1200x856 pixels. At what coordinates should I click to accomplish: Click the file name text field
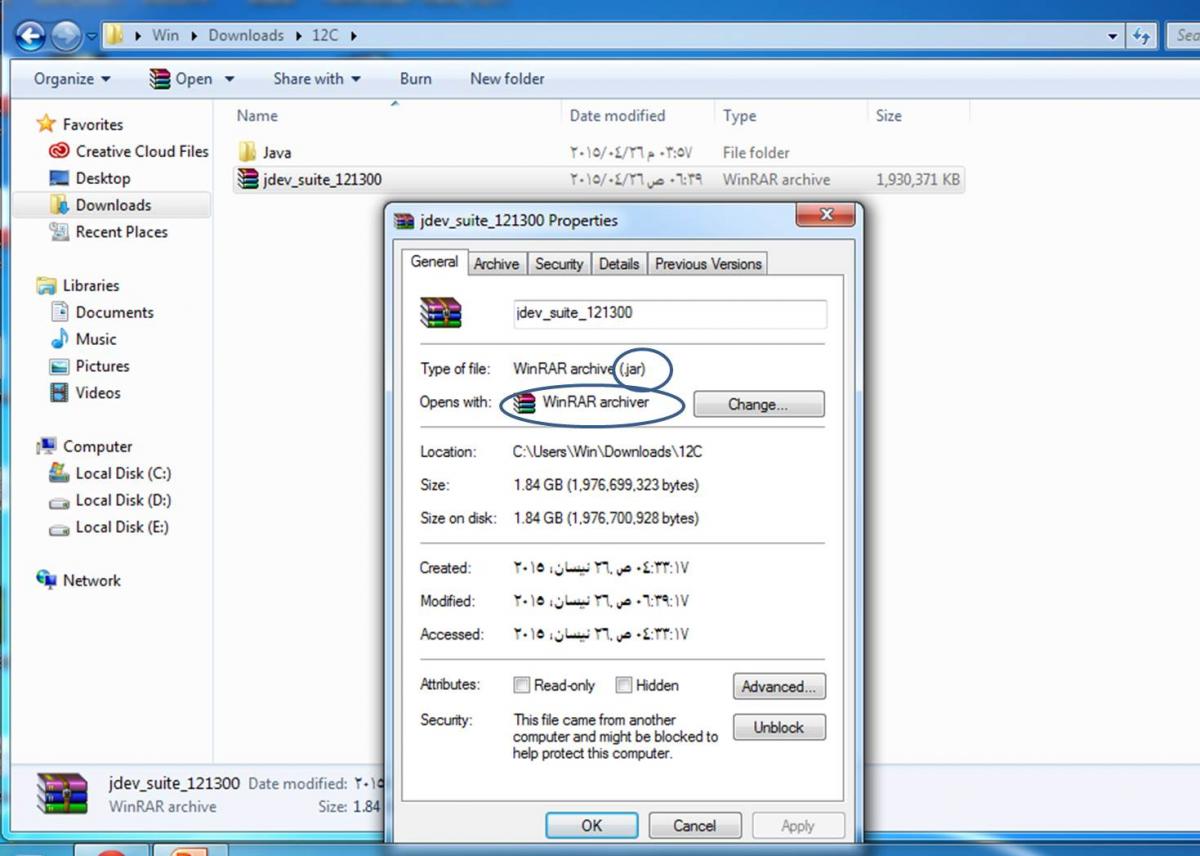669,313
